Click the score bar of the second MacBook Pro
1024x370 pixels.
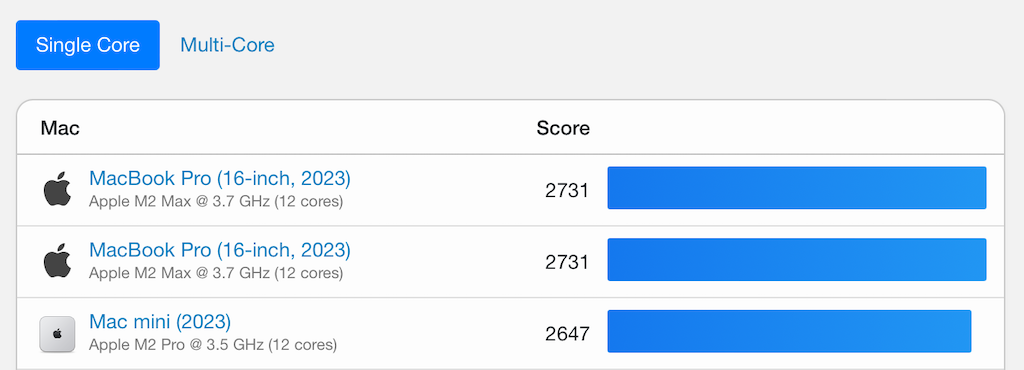[797, 260]
